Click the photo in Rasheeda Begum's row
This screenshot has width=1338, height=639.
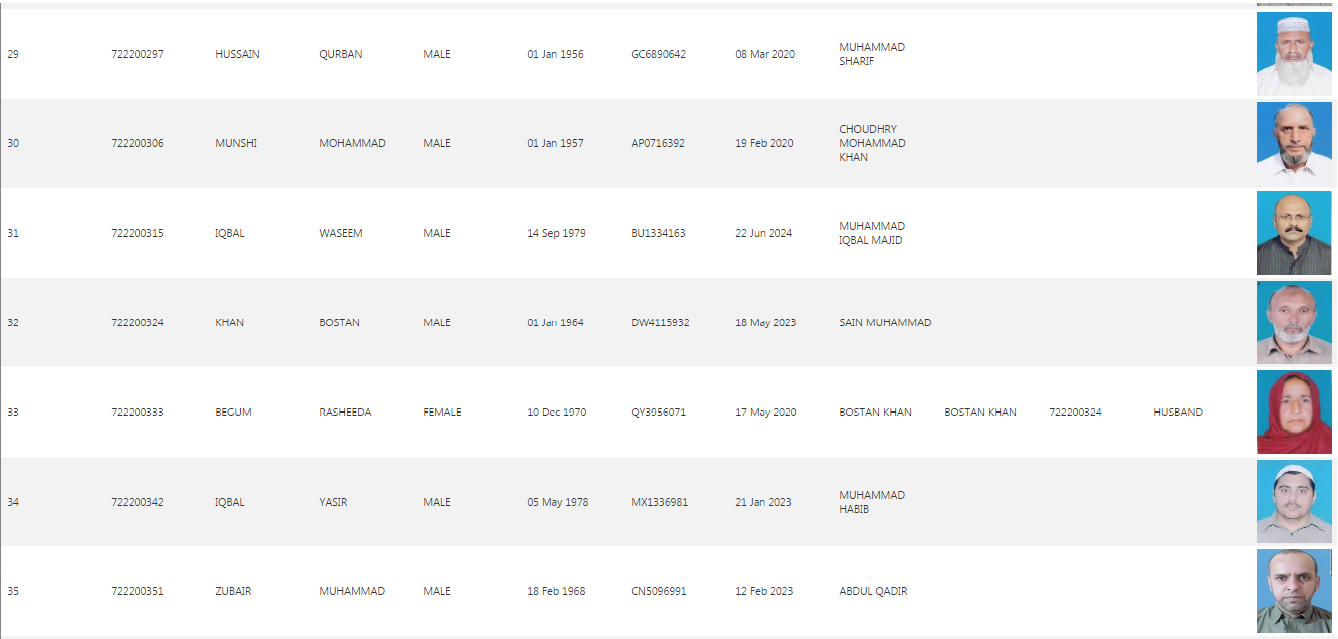[x=1293, y=412]
